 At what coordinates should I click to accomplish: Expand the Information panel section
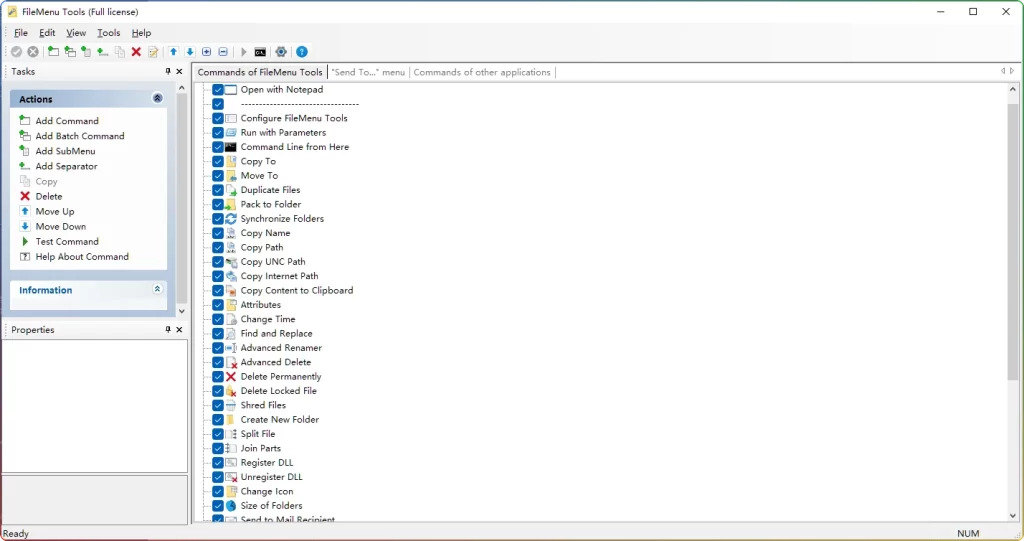click(157, 290)
